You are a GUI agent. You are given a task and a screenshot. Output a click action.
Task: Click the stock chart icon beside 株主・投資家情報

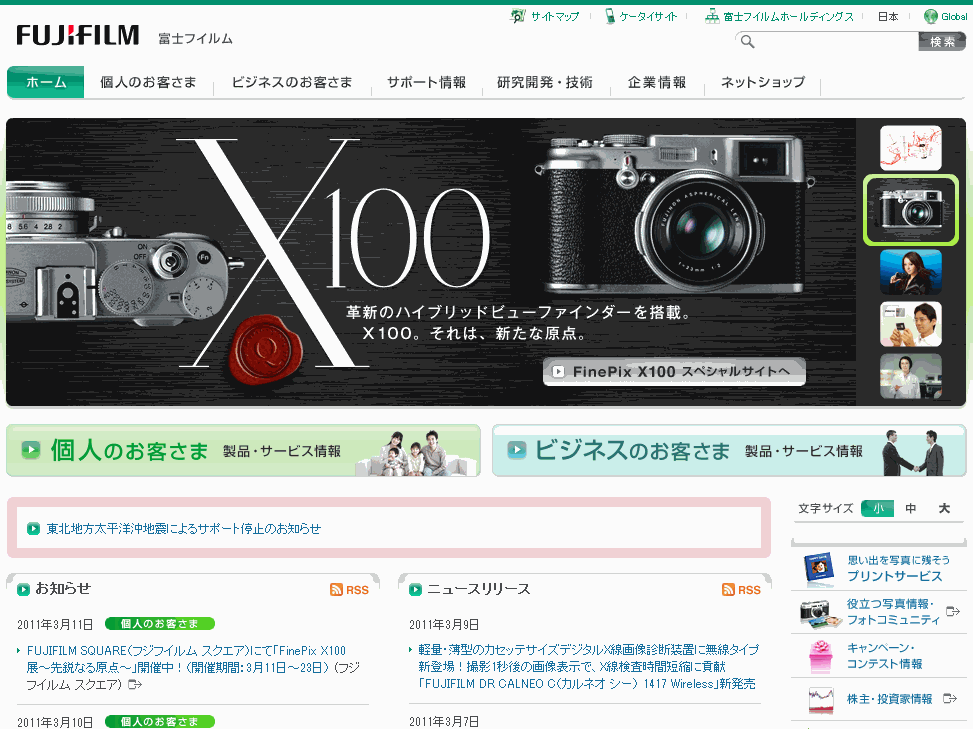[820, 700]
